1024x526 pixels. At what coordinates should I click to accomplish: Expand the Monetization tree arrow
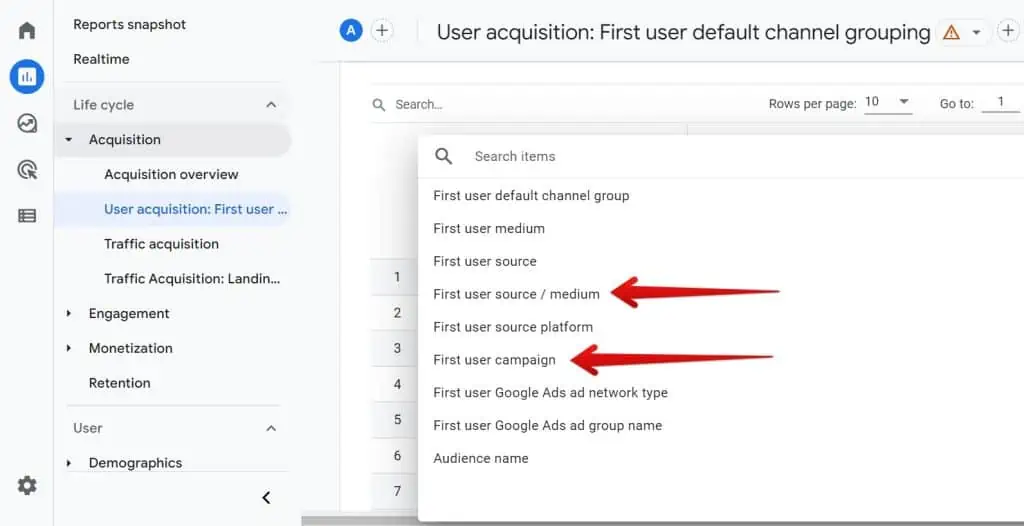[69, 348]
